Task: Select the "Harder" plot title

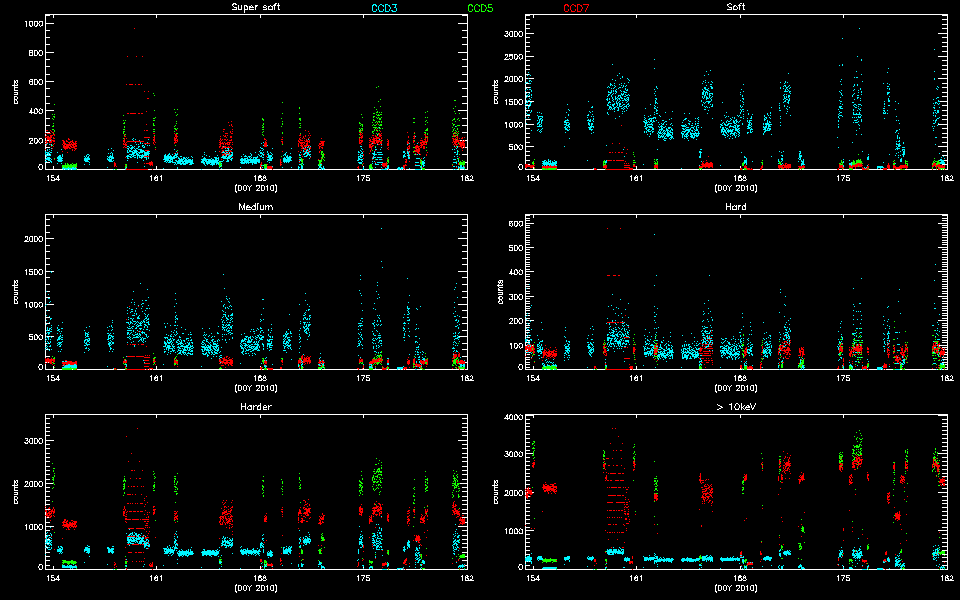Action: (256, 407)
